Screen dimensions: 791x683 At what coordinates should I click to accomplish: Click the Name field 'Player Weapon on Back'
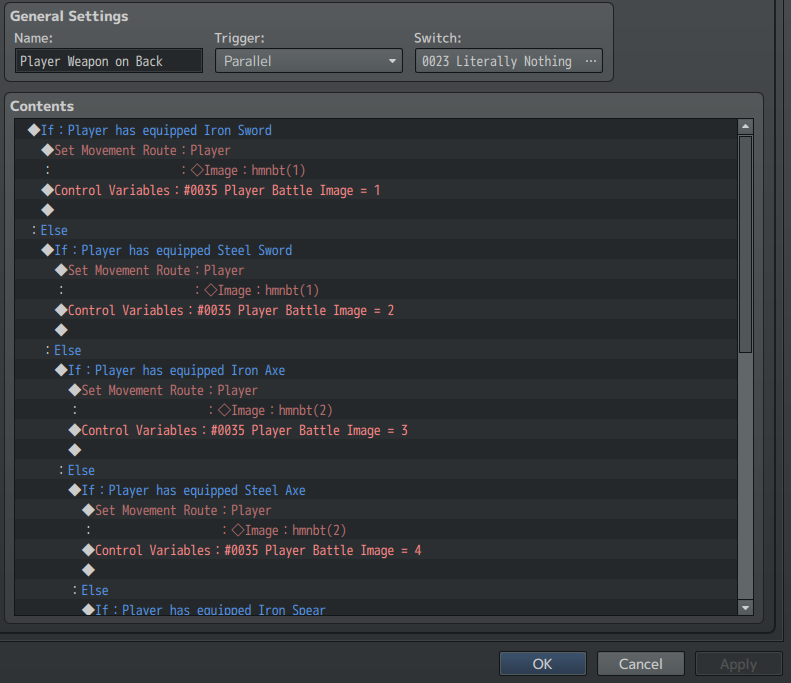pyautogui.click(x=109, y=61)
